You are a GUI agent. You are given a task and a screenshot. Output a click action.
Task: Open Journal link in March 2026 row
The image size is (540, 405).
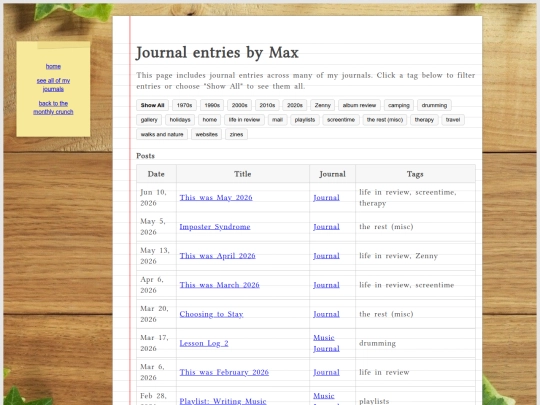tap(326, 285)
